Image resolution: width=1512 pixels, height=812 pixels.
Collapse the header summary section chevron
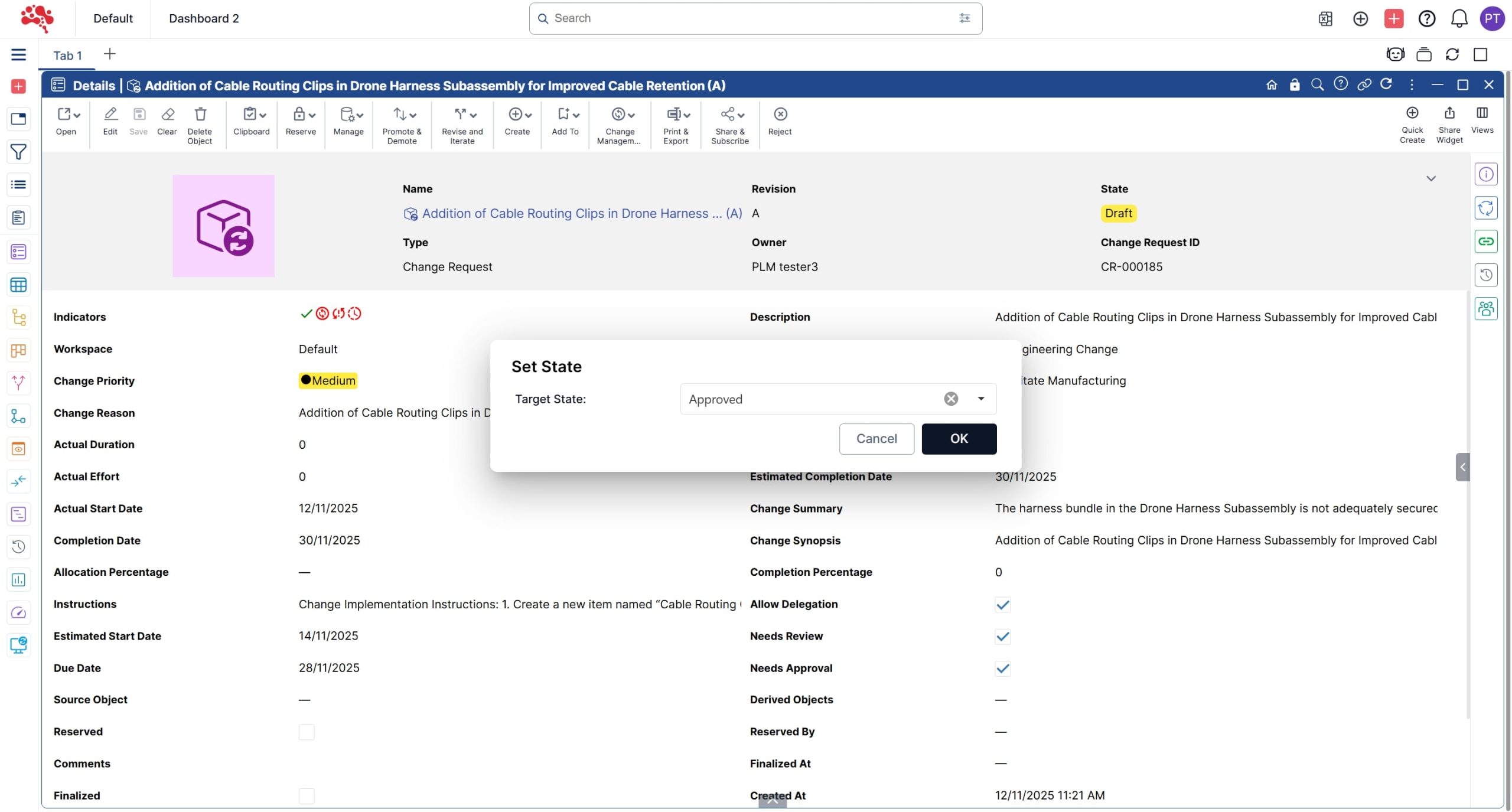pyautogui.click(x=1430, y=178)
